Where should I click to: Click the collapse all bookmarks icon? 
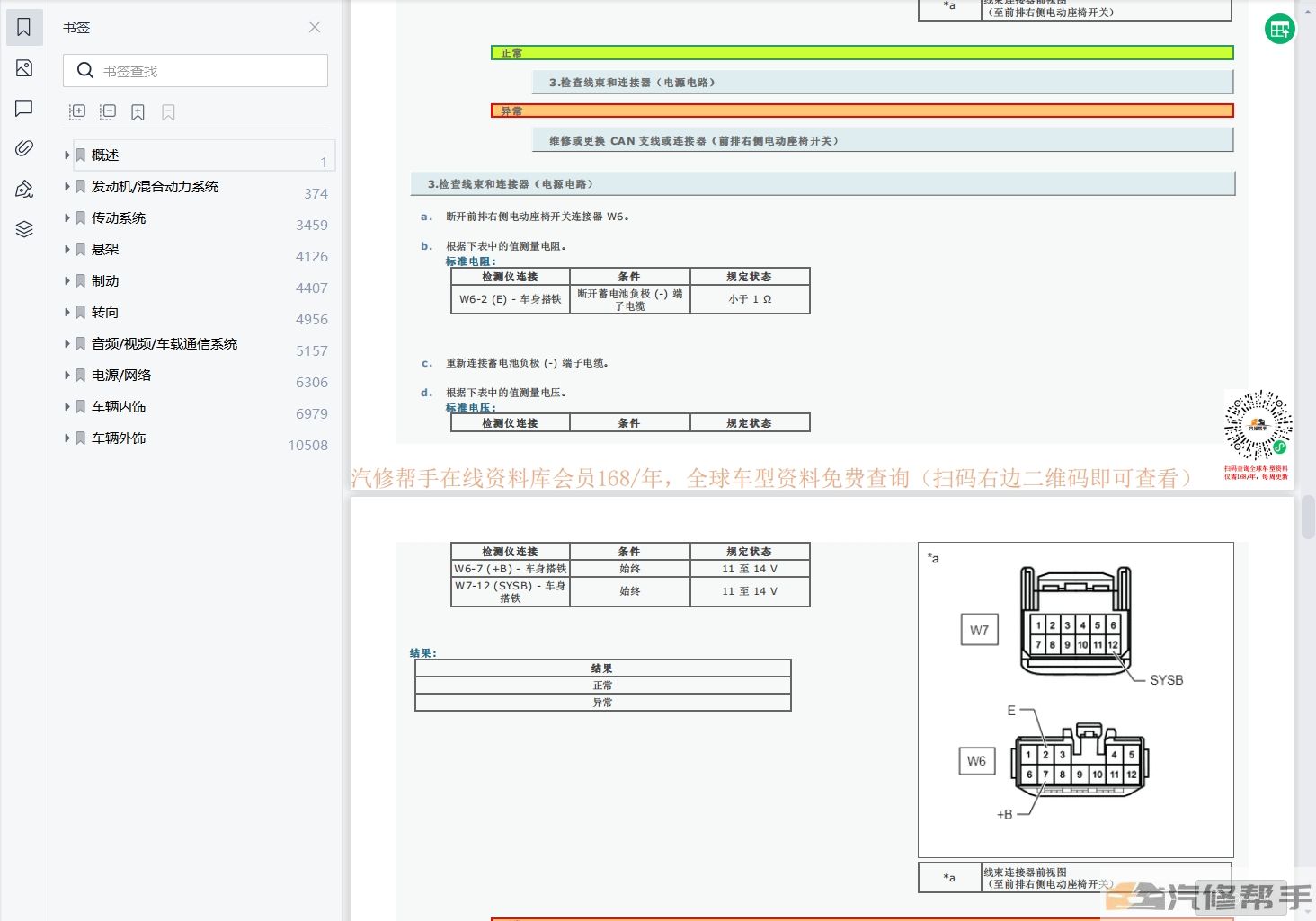tap(108, 112)
